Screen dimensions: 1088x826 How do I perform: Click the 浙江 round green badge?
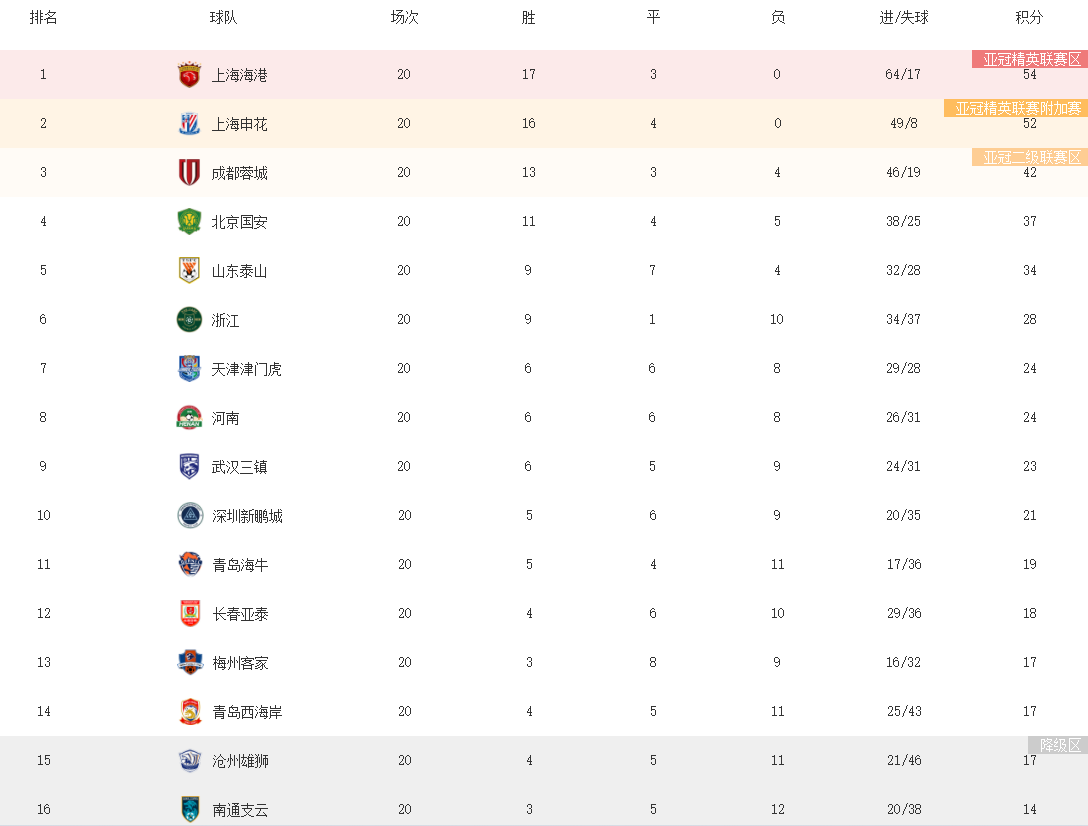189,319
